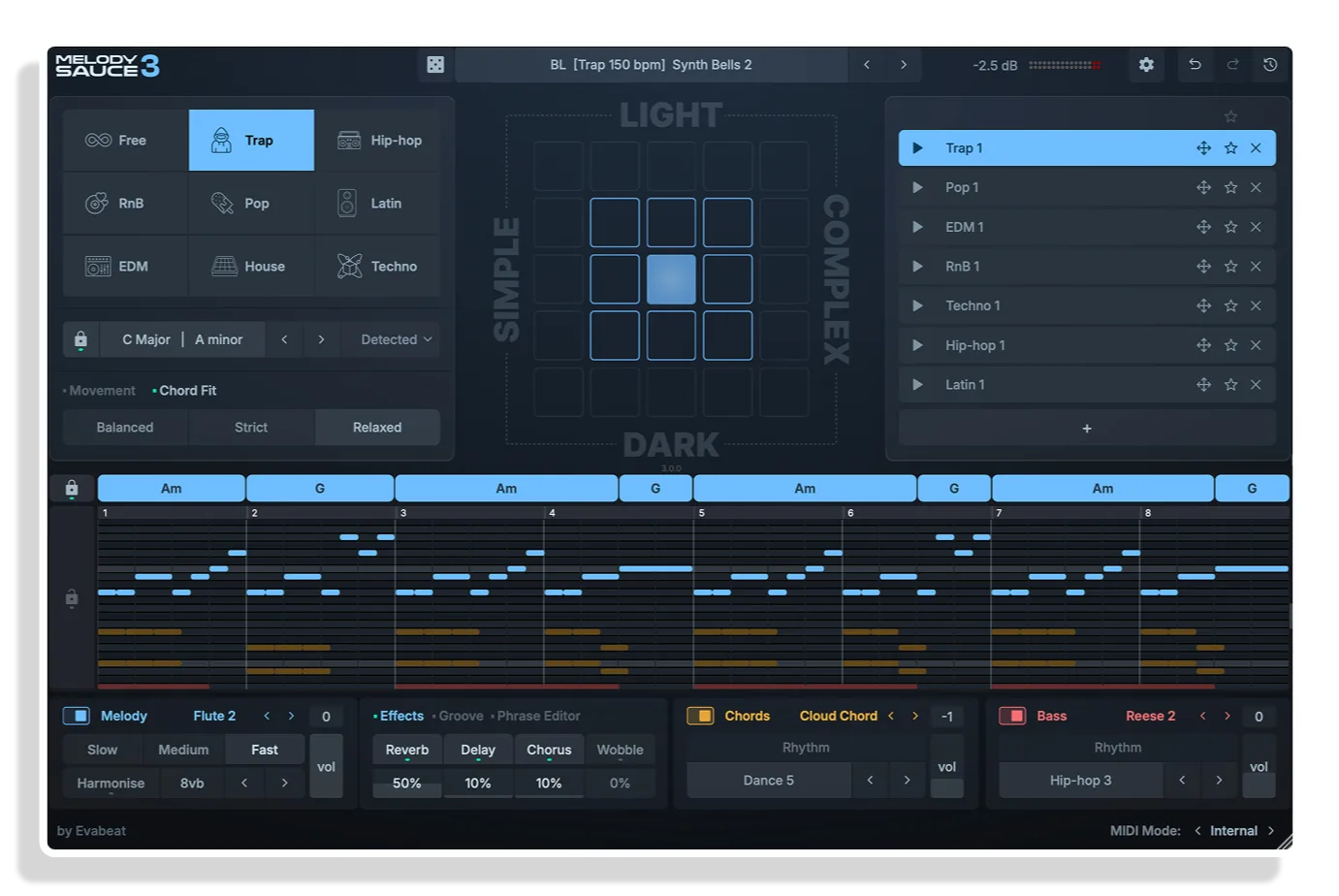Image resolution: width=1339 pixels, height=896 pixels.
Task: Toggle the piano roll lock
Action: pyautogui.click(x=72, y=598)
